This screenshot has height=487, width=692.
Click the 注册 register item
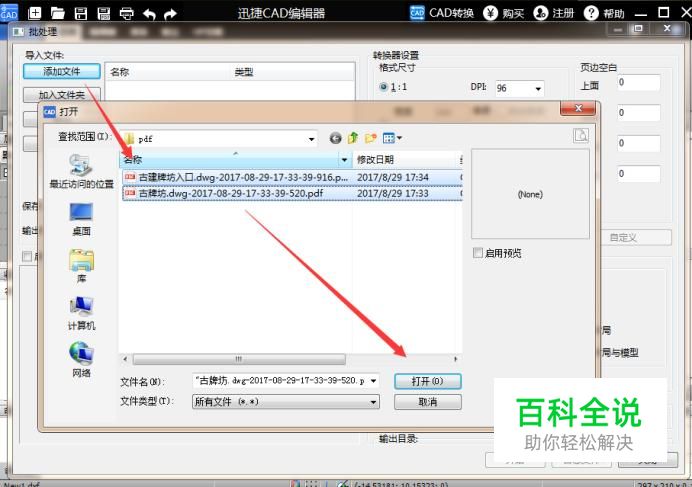[x=553, y=13]
